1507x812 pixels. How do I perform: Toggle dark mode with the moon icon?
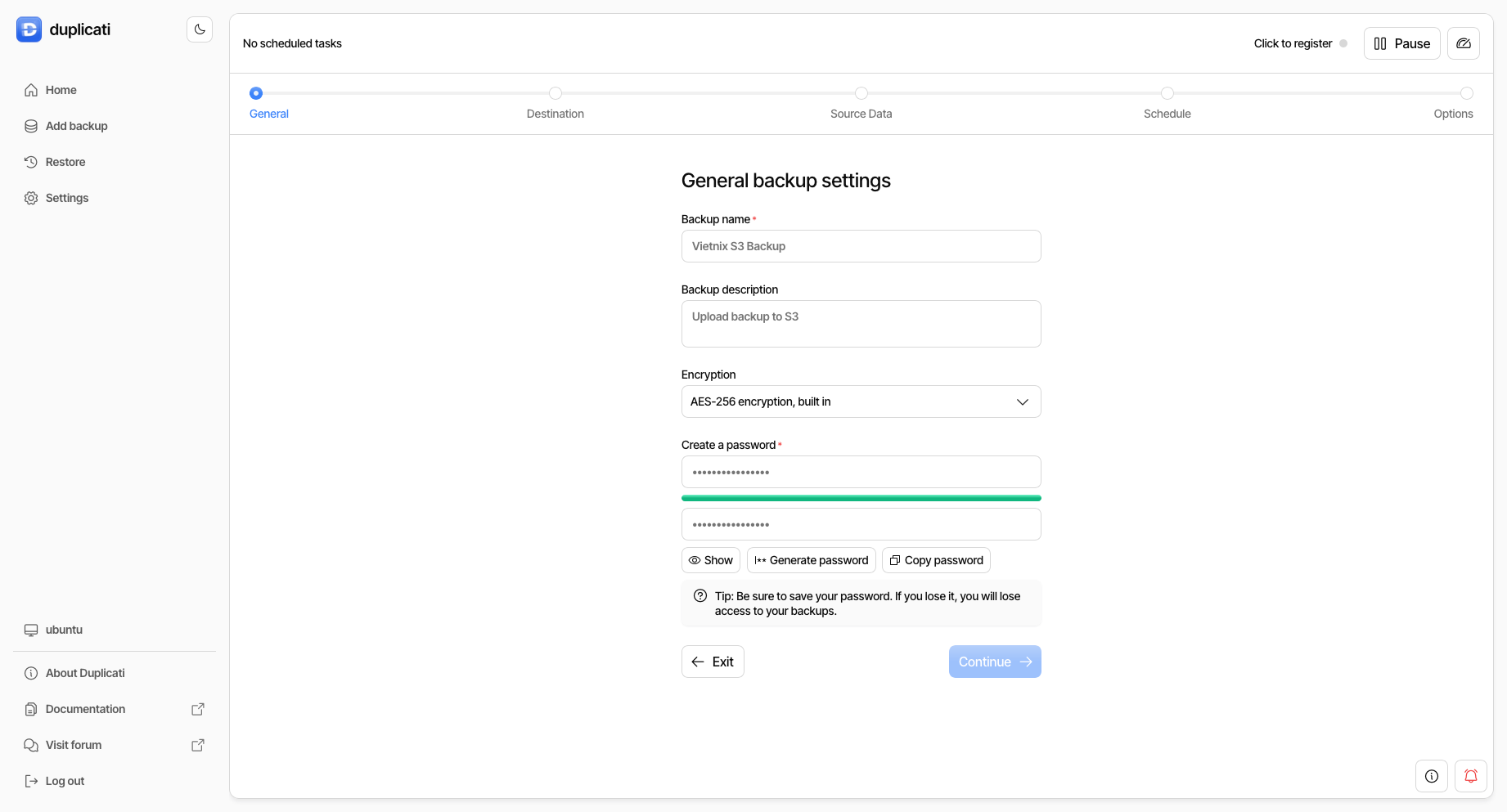click(199, 29)
